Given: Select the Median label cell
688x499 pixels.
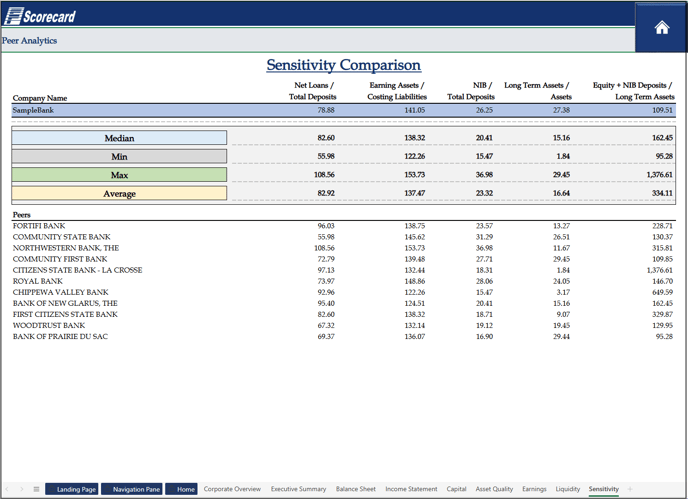Looking at the screenshot, I should [x=119, y=138].
